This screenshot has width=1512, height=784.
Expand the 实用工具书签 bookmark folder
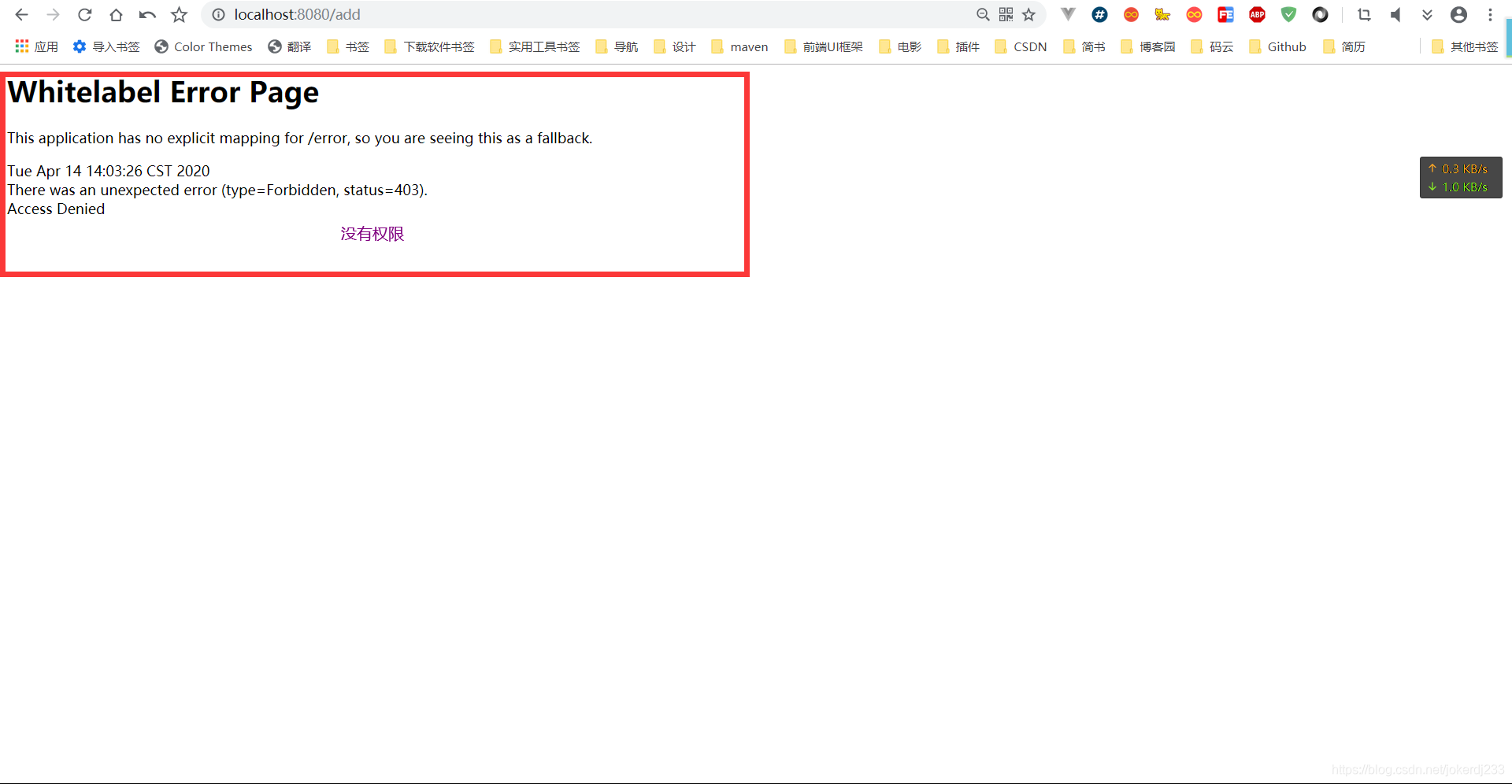[535, 46]
